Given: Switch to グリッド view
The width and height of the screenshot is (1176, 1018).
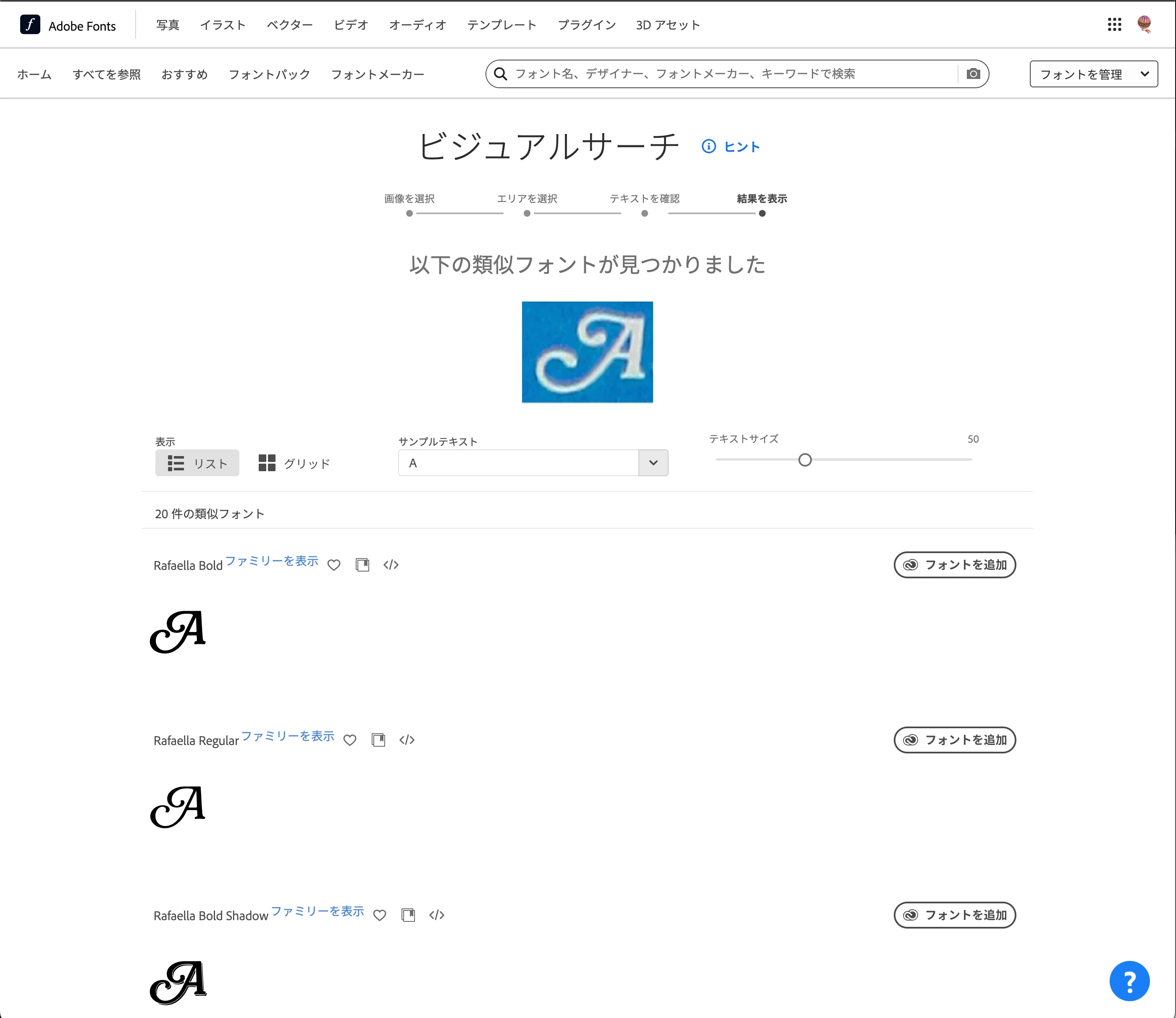Looking at the screenshot, I should coord(294,463).
